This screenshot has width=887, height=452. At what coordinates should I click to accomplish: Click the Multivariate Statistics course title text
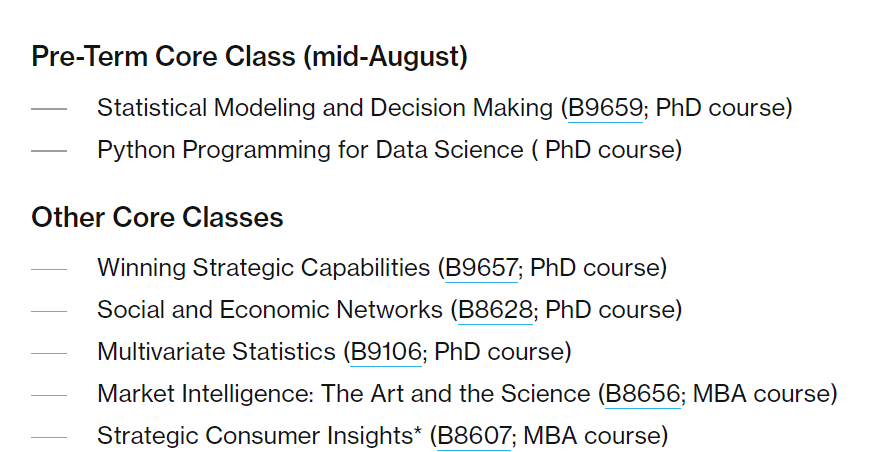coord(216,352)
